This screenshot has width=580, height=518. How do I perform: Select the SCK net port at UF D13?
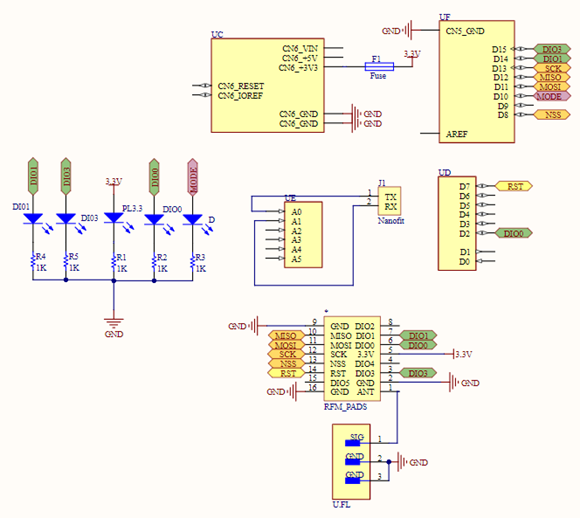coord(552,68)
